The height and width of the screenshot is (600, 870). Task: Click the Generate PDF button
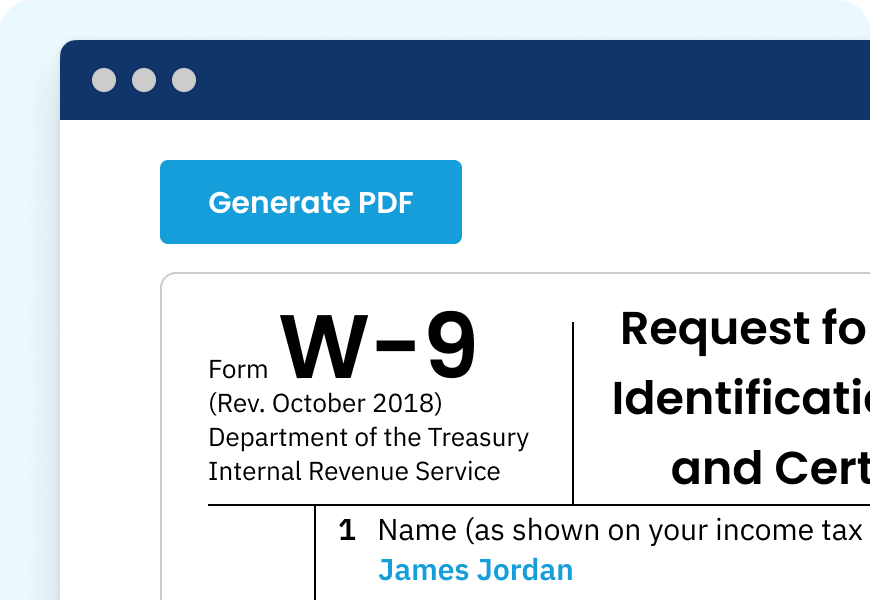pos(310,202)
